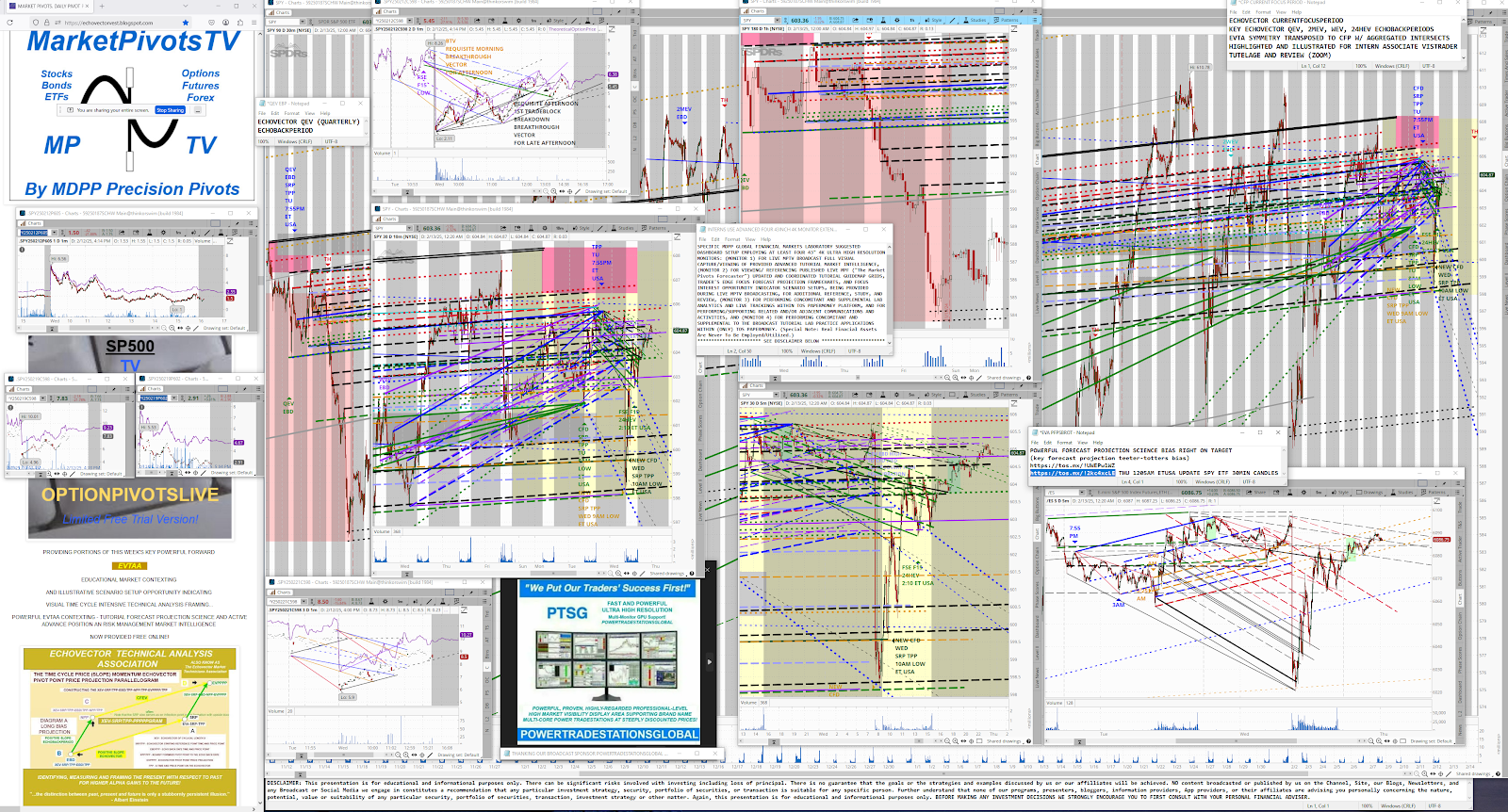Open Drawing set: Default in .SPY250212C598 chart
Screen dimensions: 1508x812
[606, 191]
